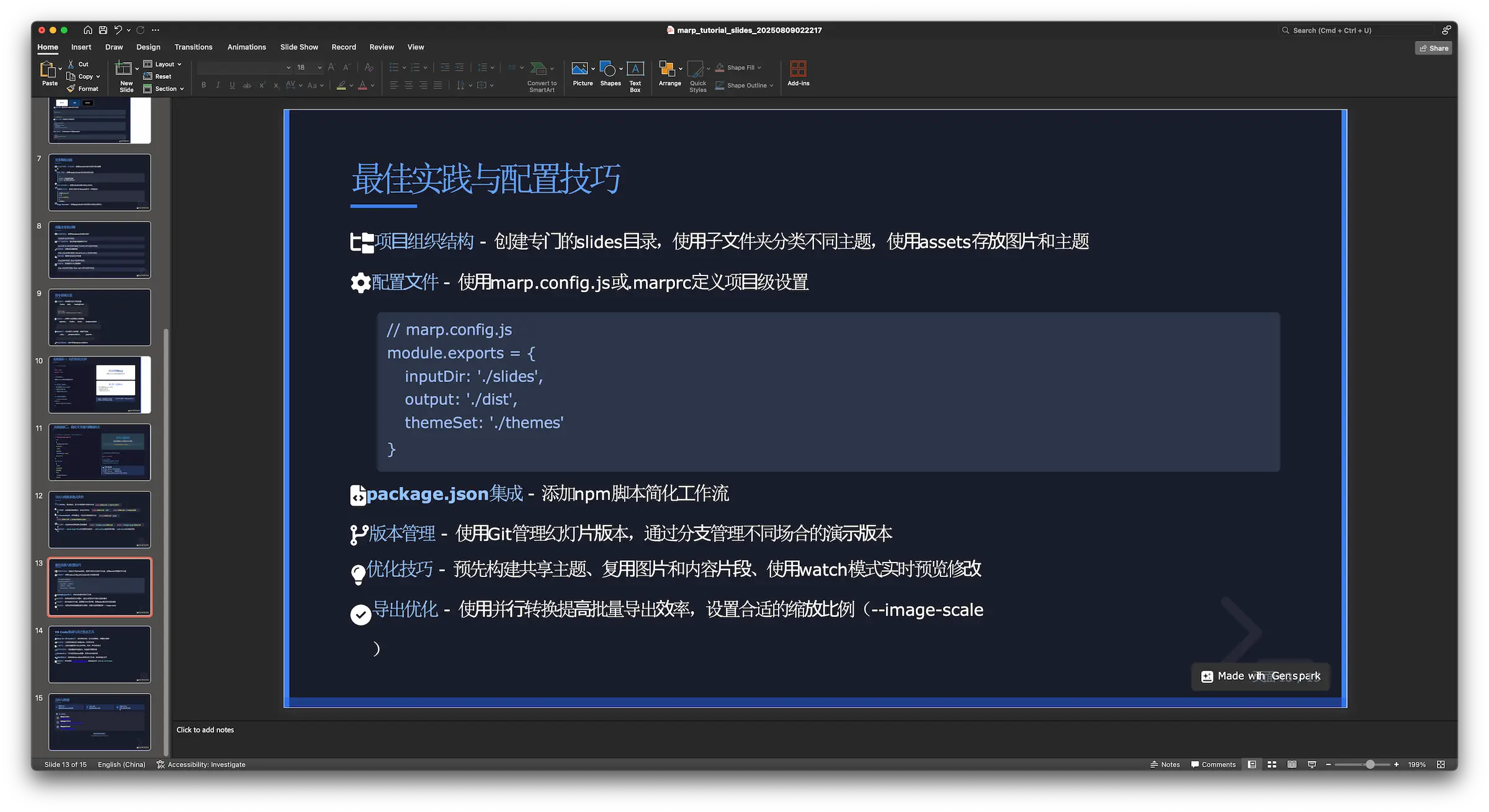Click Accessibility: Investigate in status bar
The width and height of the screenshot is (1489, 812).
200,764
